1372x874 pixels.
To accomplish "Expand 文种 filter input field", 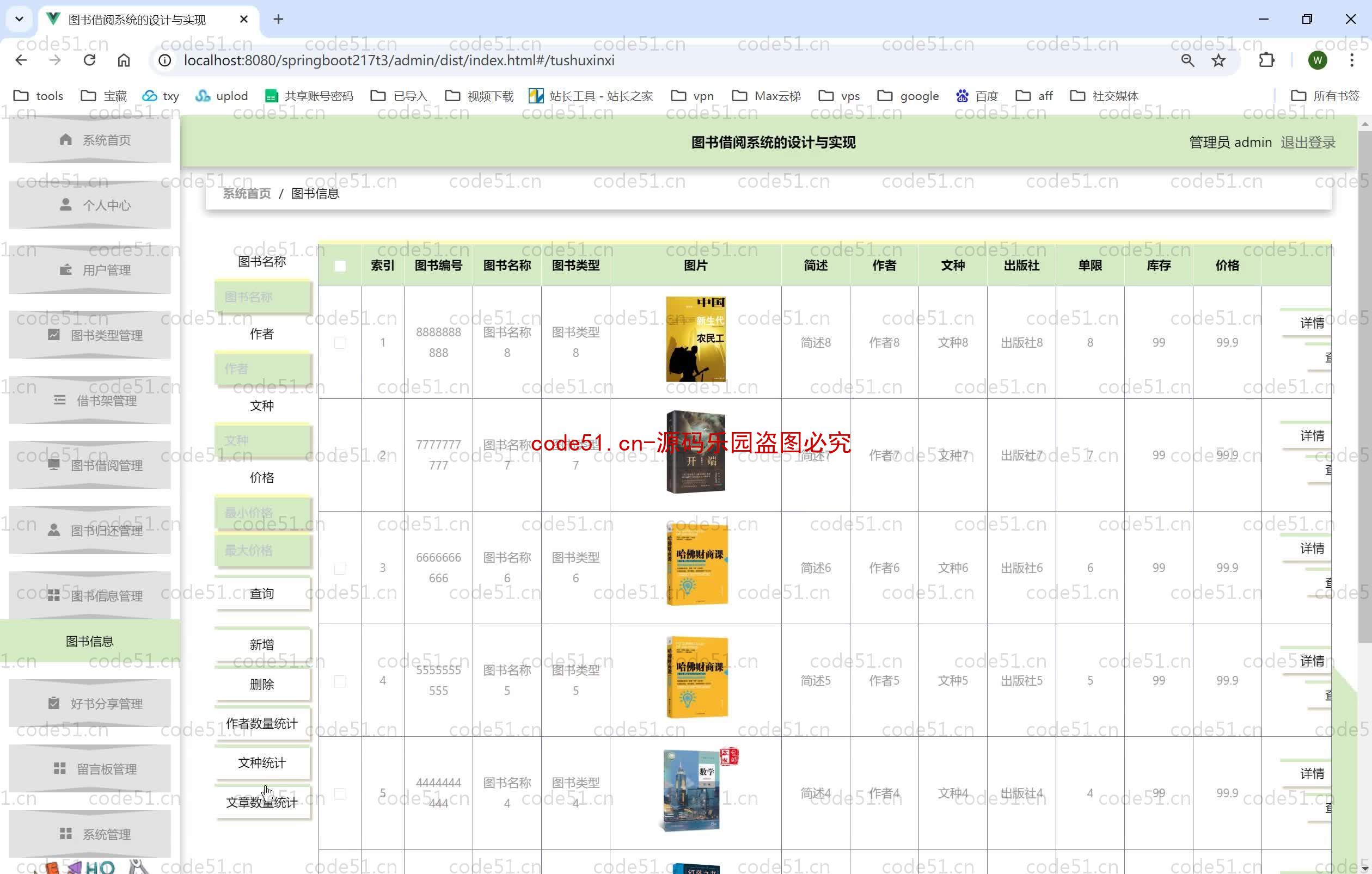I will (262, 440).
